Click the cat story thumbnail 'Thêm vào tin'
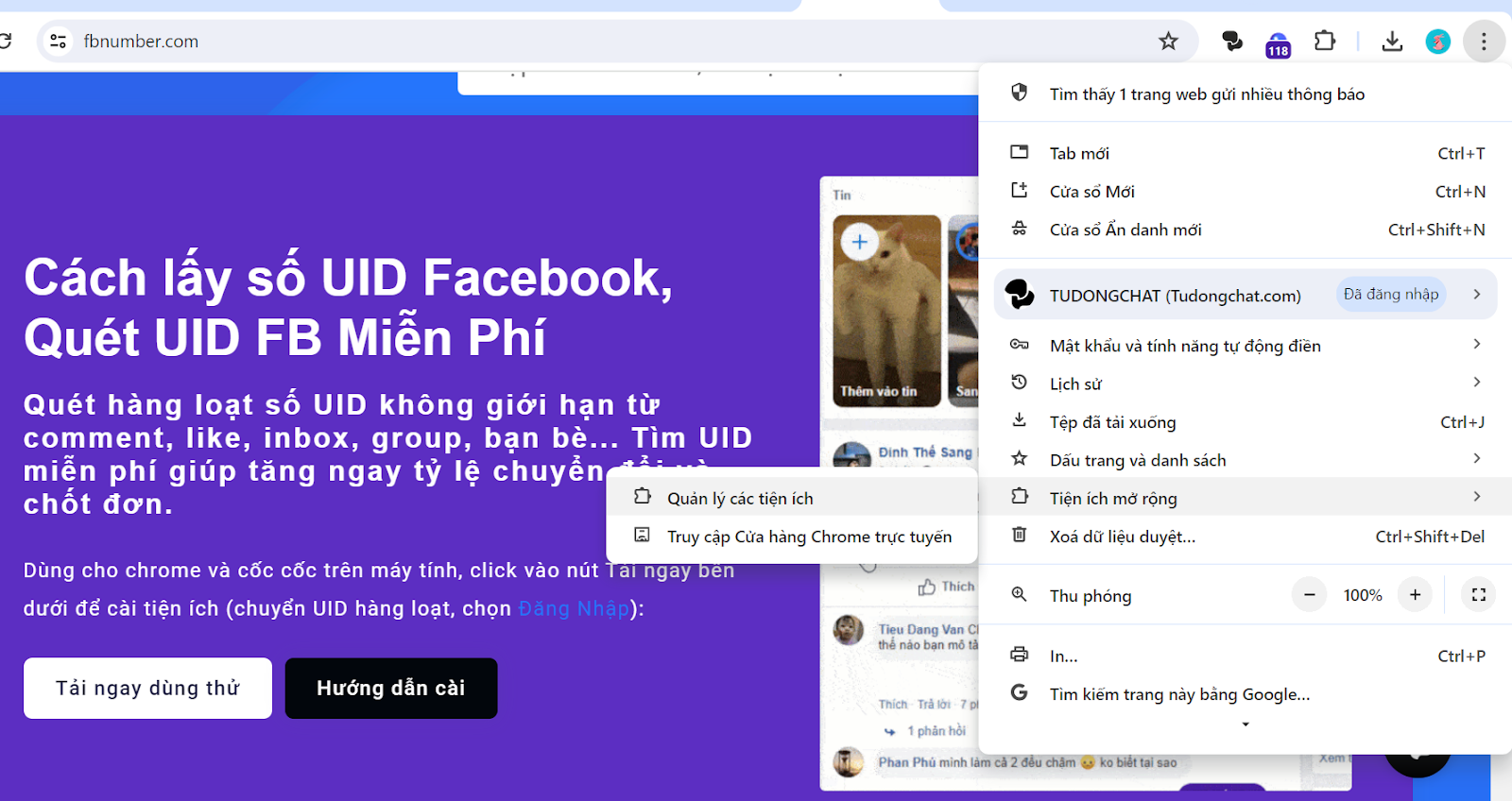The image size is (1512, 801). point(886,311)
